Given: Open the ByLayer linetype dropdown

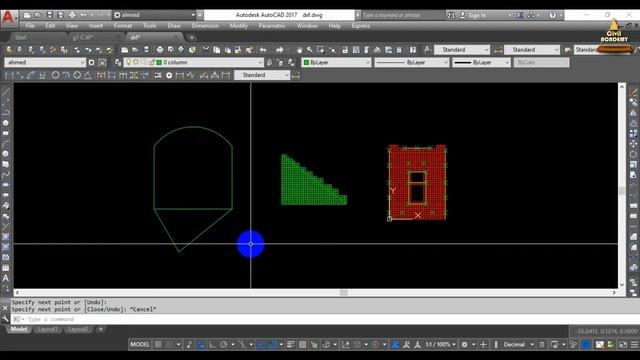Looking at the screenshot, I should pyautogui.click(x=411, y=62).
